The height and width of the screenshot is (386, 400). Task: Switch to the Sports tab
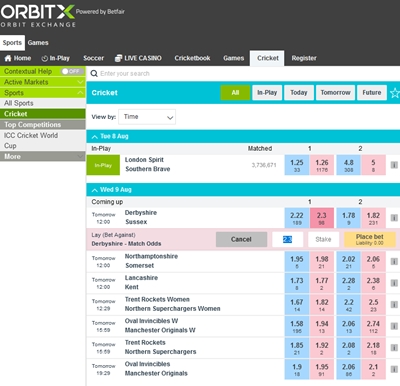[x=12, y=43]
